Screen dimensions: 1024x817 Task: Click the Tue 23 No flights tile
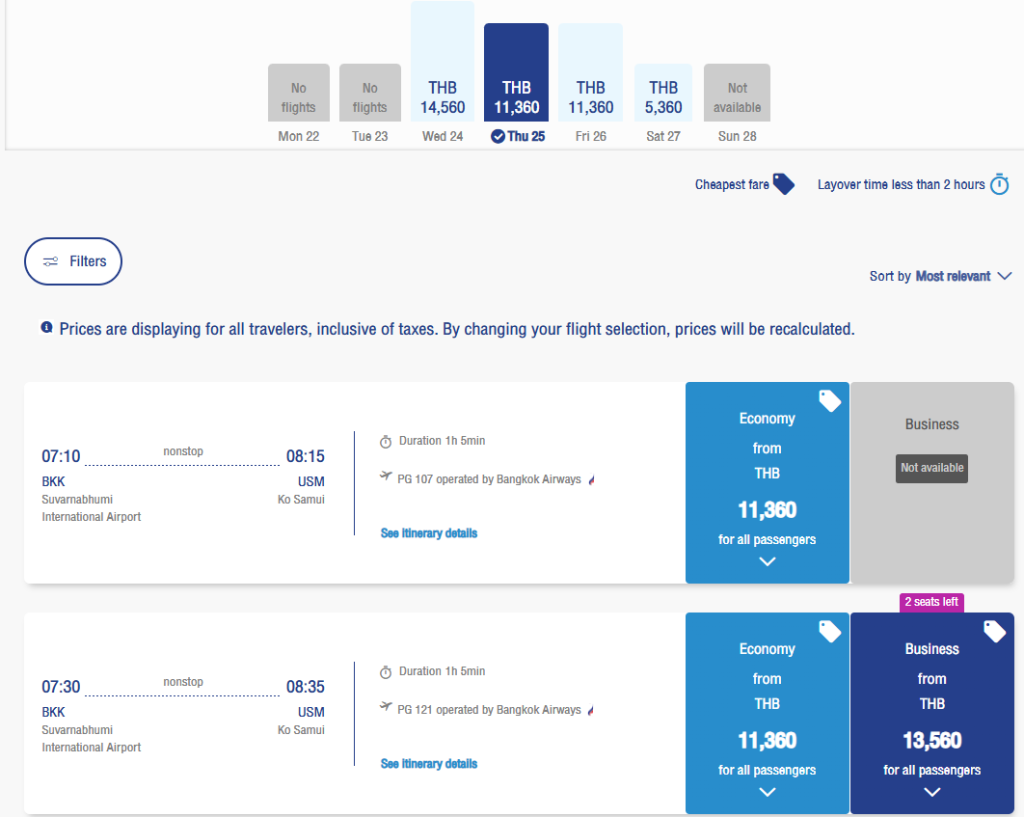tap(370, 93)
